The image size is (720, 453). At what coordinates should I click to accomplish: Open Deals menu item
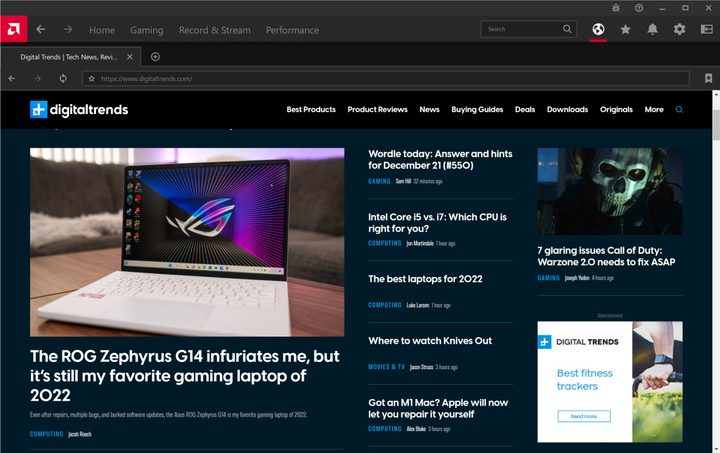[x=525, y=110]
